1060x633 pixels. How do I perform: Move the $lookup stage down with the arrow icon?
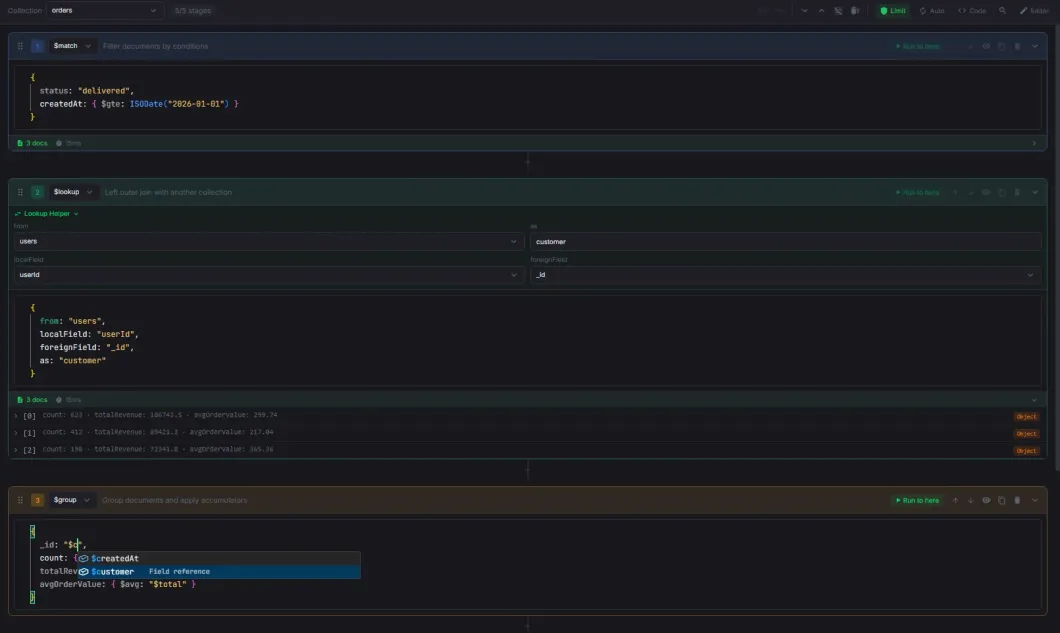972,192
